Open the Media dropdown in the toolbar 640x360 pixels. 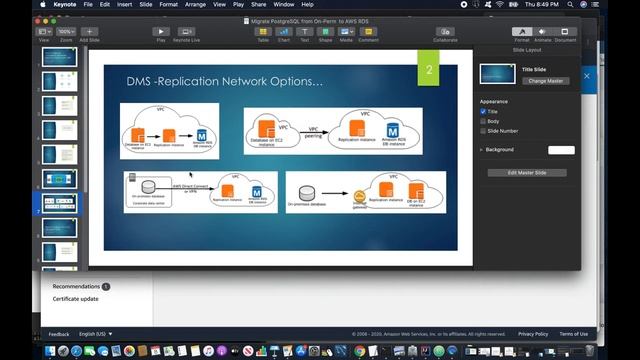(x=346, y=32)
